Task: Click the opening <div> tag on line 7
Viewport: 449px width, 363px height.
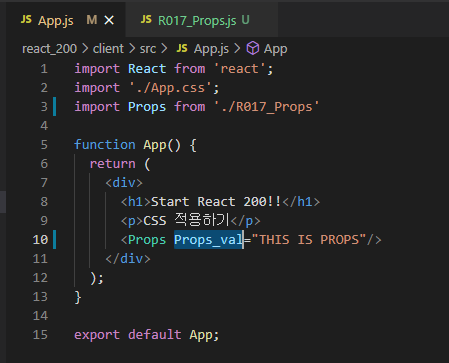Action: click(x=124, y=183)
